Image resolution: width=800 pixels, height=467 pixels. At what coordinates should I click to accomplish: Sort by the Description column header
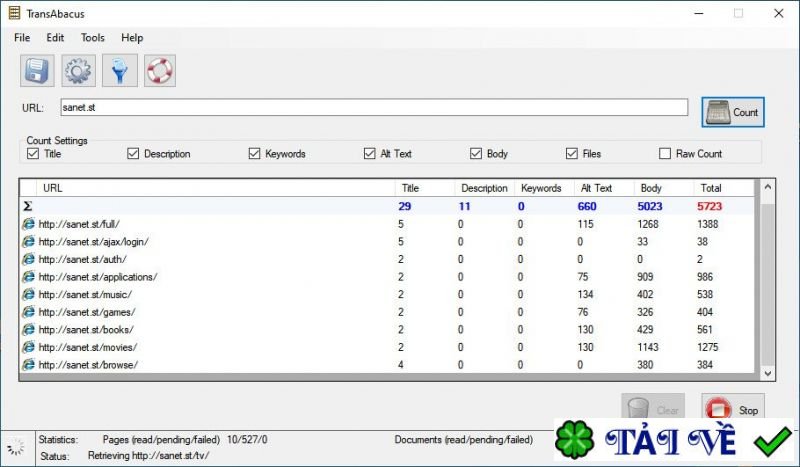tap(485, 188)
